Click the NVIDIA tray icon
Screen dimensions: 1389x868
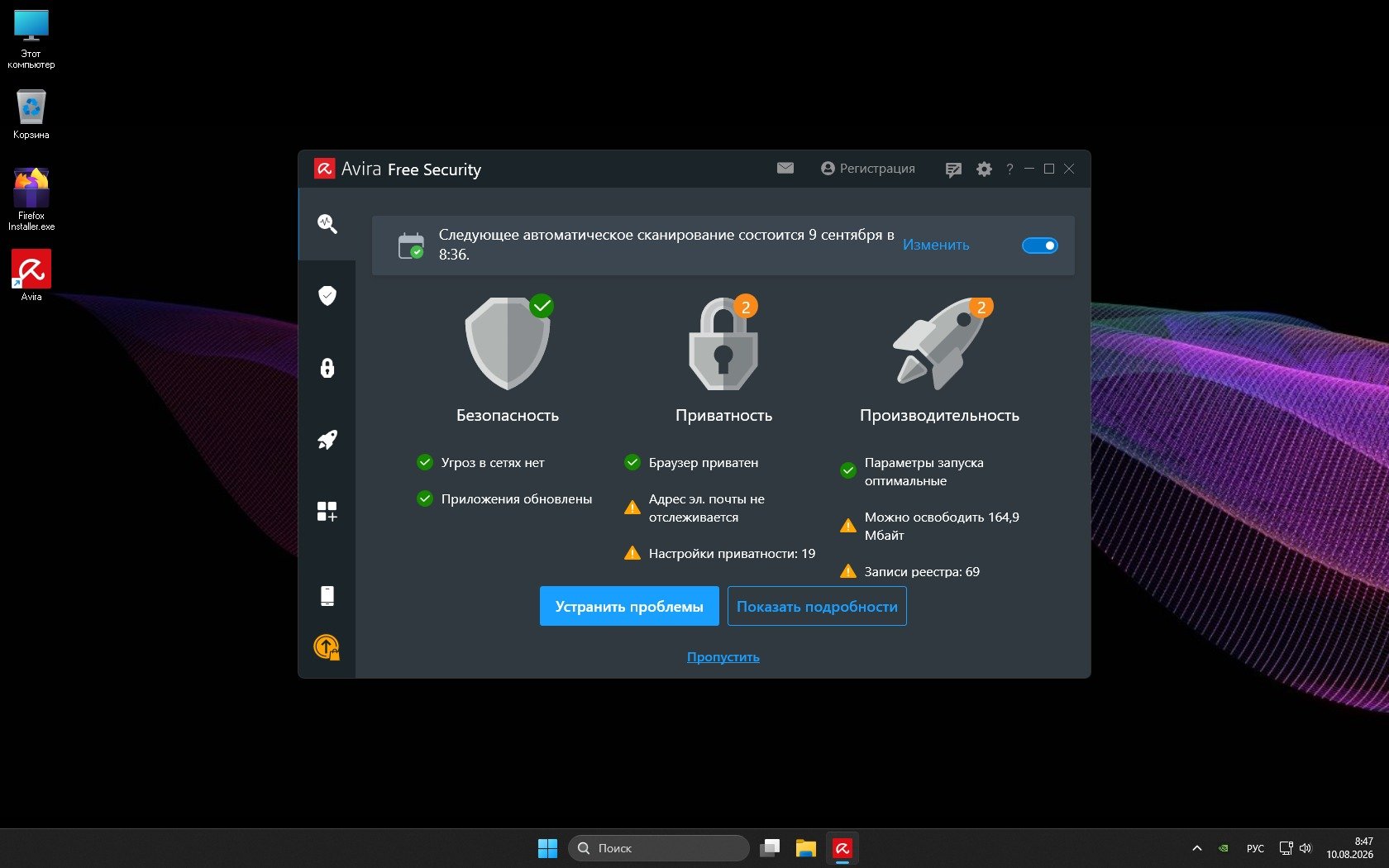pos(1224,848)
